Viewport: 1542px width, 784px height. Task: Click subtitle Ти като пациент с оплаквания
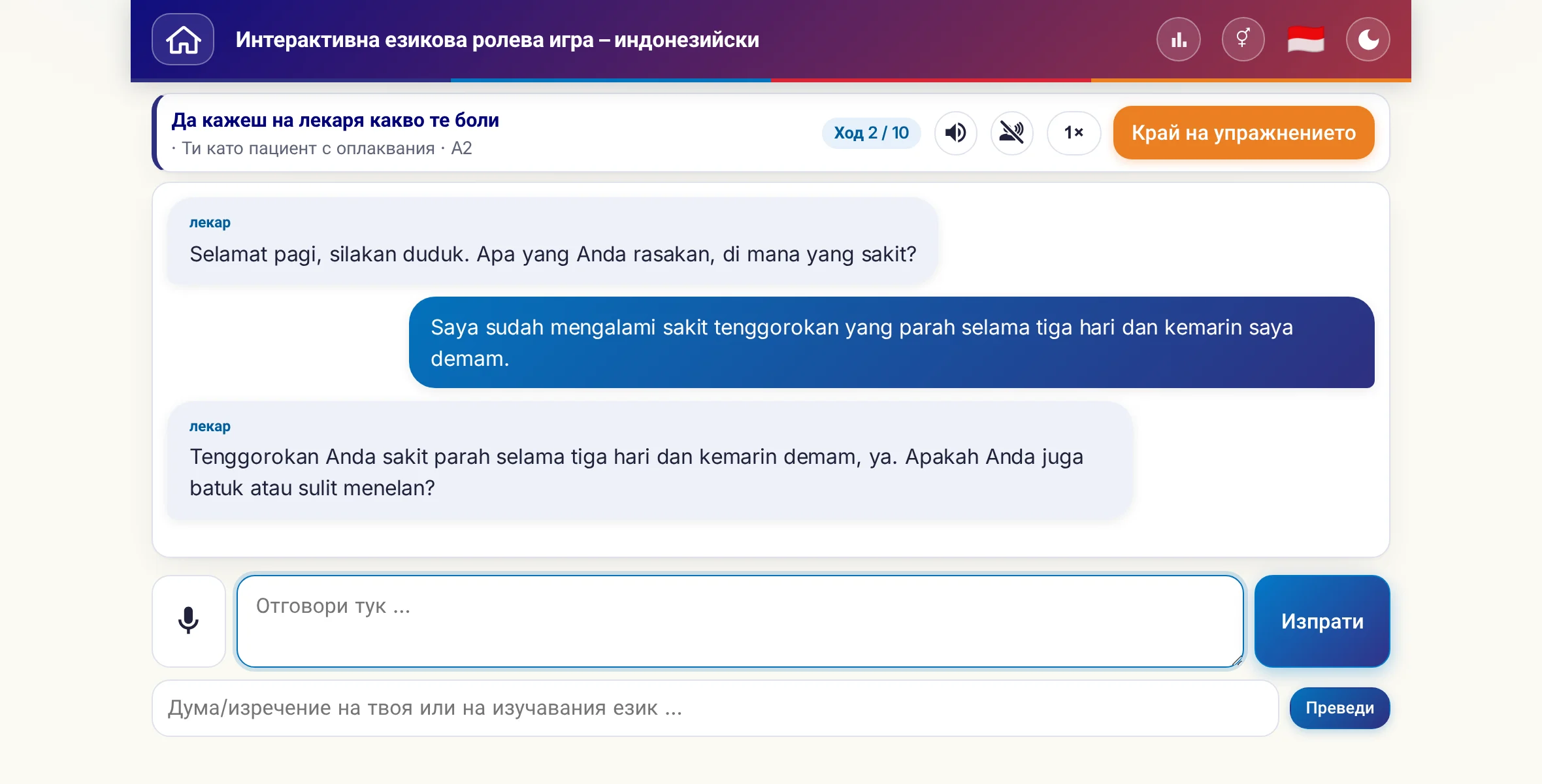coord(308,148)
